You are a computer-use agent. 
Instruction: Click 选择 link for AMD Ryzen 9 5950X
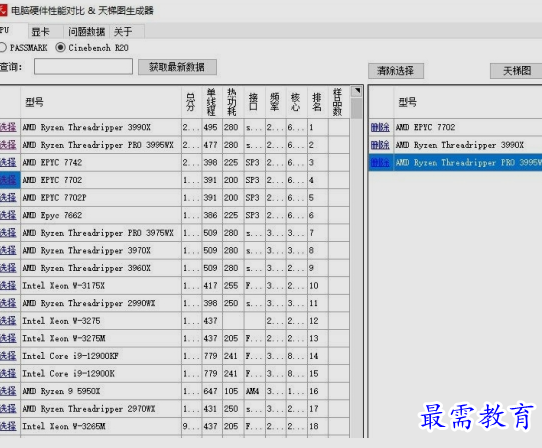point(8,391)
